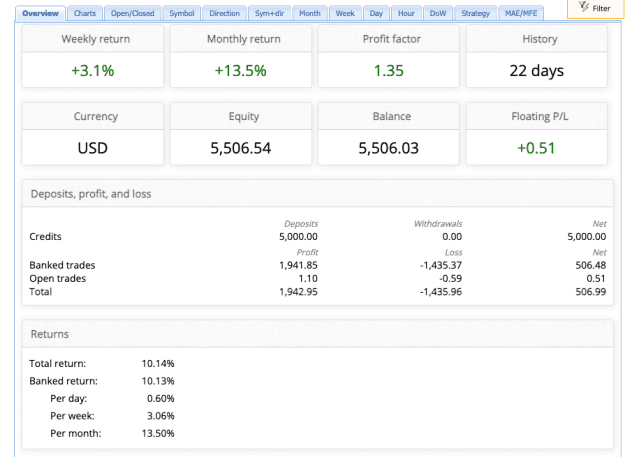Open the Charts tab
Image resolution: width=625 pixels, height=457 pixels.
85,14
